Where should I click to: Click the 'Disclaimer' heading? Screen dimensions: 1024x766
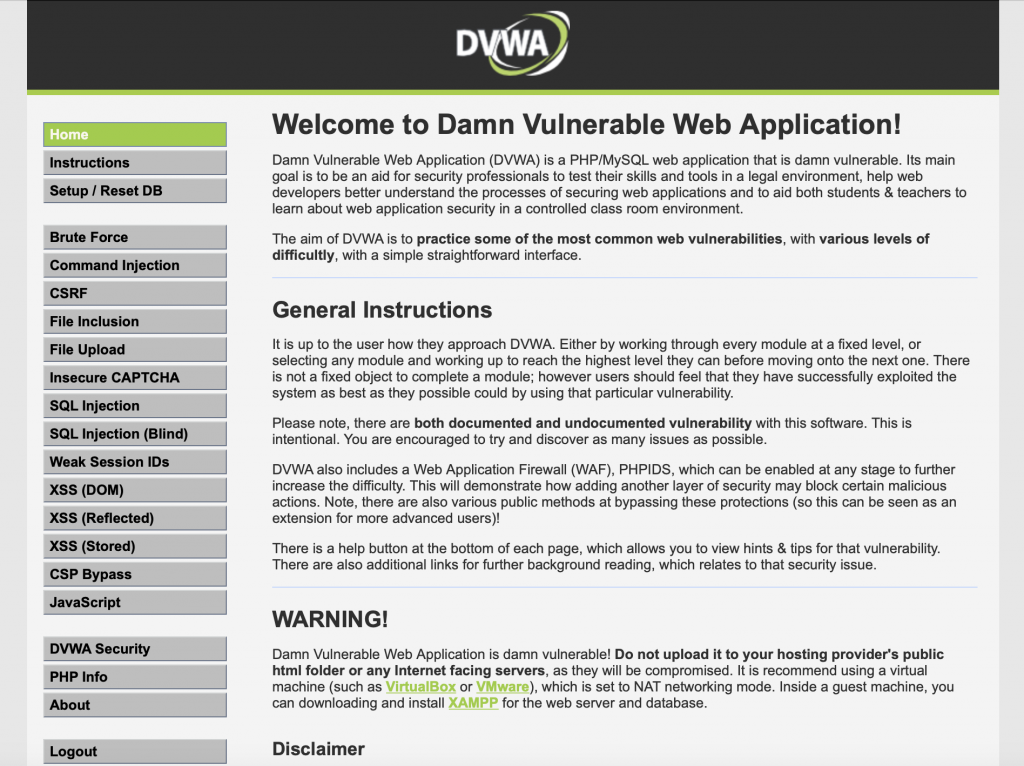click(319, 748)
